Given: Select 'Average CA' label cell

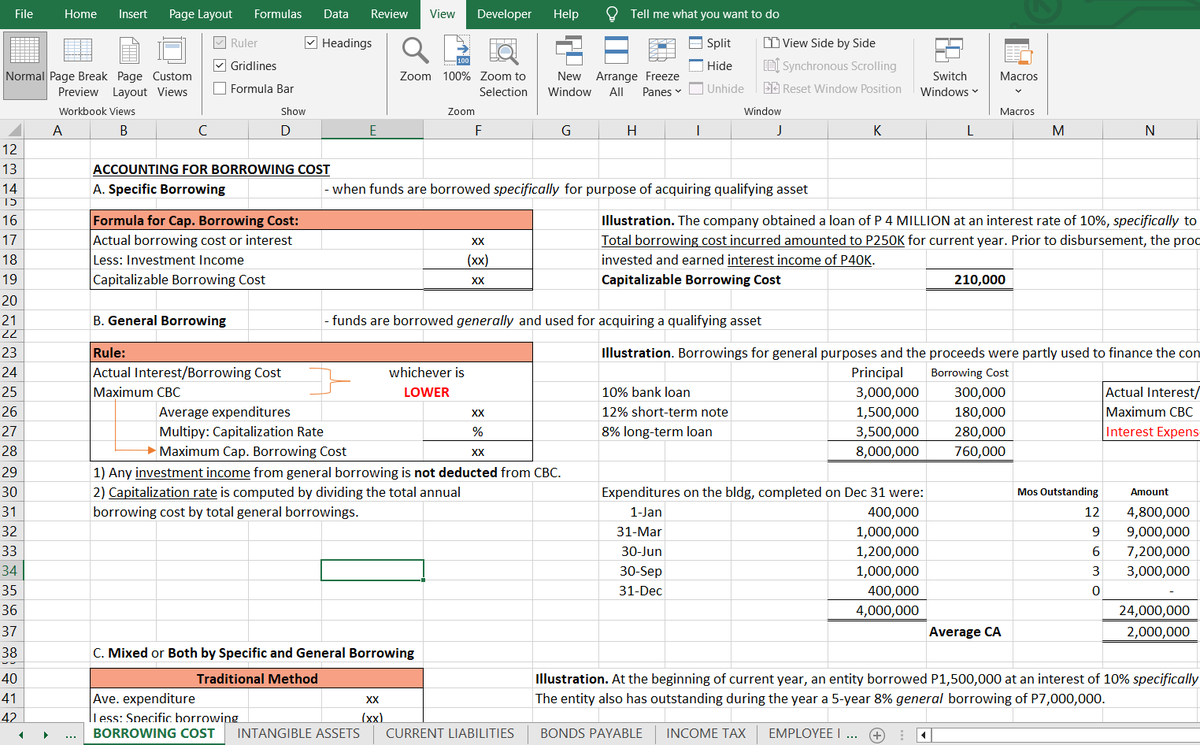Looking at the screenshot, I should click(965, 632).
